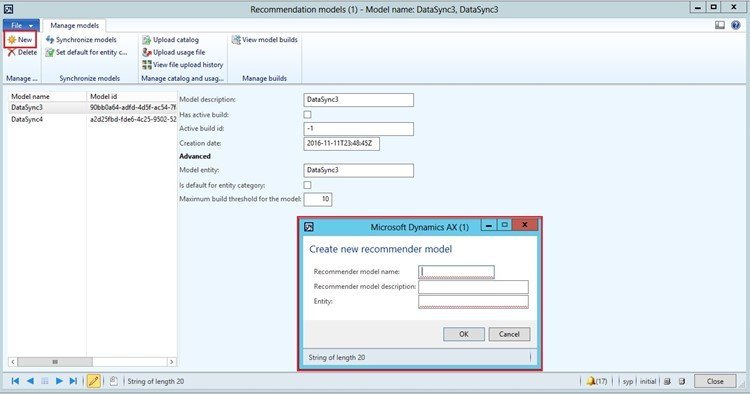This screenshot has width=750, height=394.
Task: Go to previous record
Action: tap(30, 381)
